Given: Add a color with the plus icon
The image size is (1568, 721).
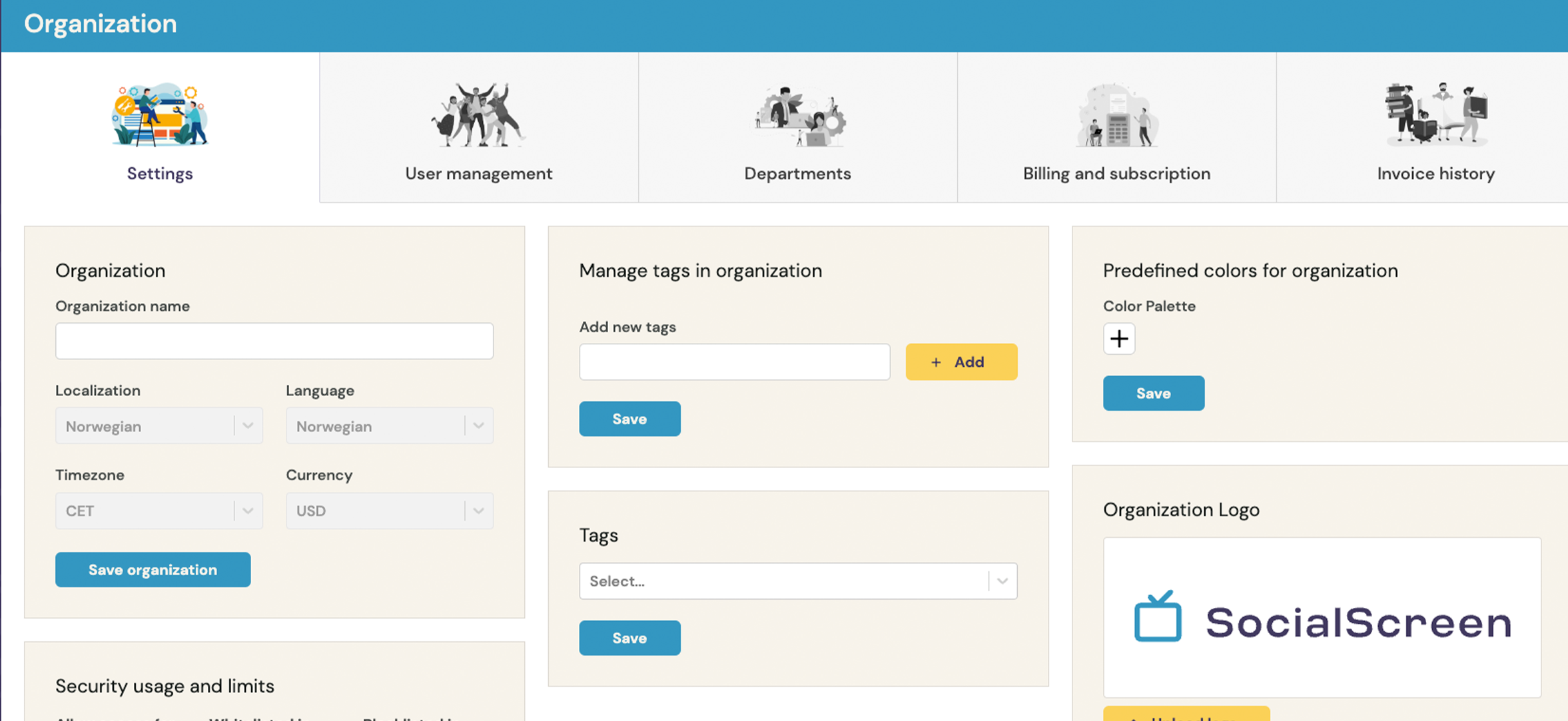Looking at the screenshot, I should coord(1119,339).
